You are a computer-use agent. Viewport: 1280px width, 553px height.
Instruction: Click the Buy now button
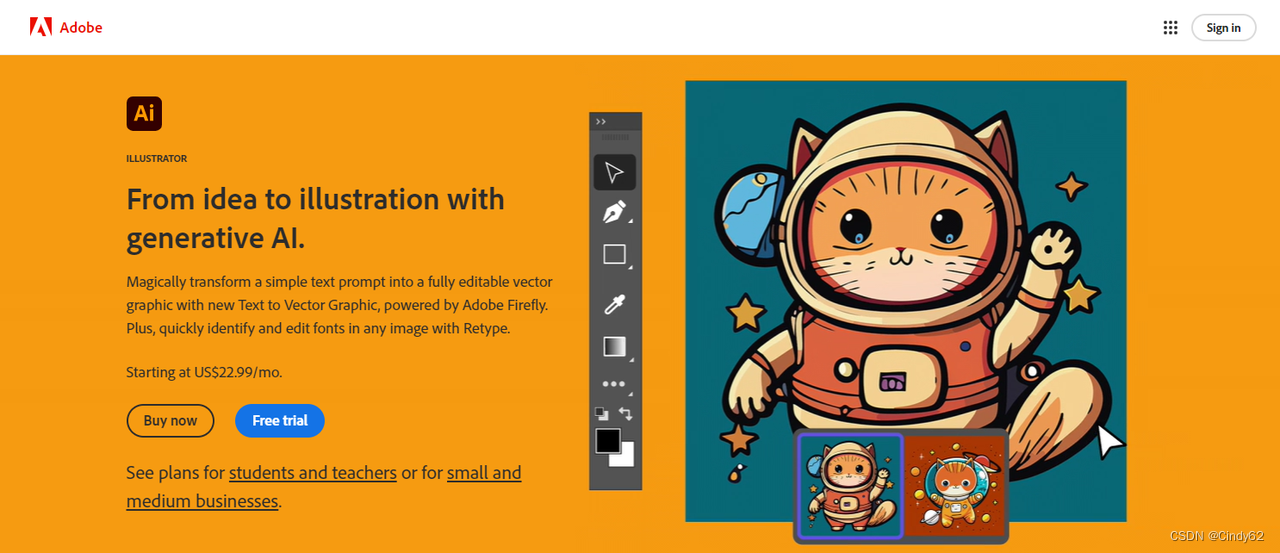click(x=170, y=421)
